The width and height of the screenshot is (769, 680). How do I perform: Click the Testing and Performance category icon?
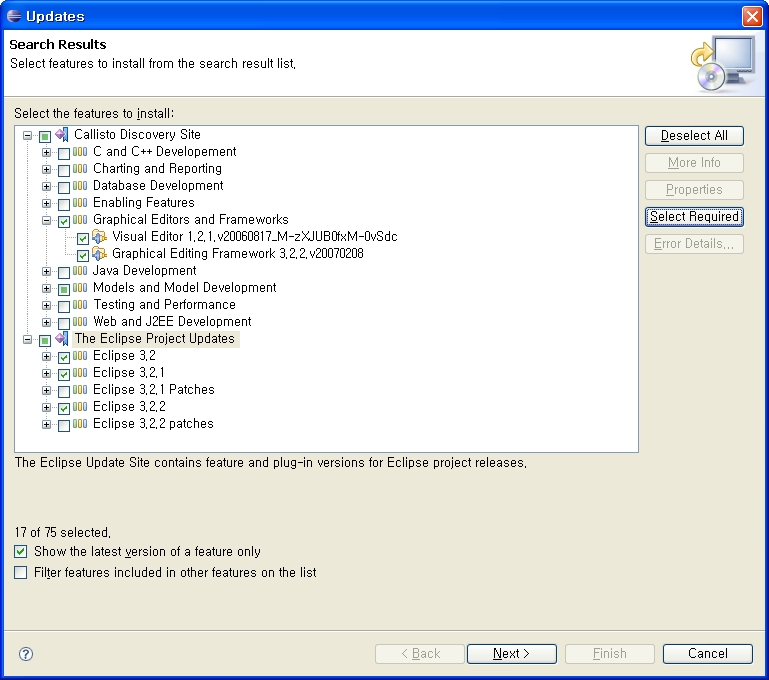point(80,304)
